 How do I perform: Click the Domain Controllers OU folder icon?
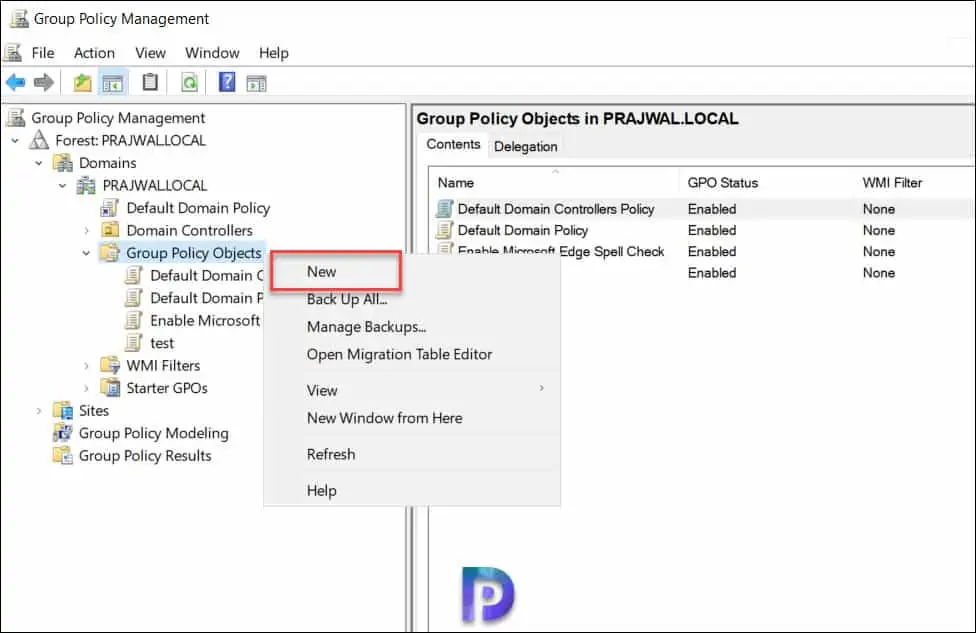[110, 230]
